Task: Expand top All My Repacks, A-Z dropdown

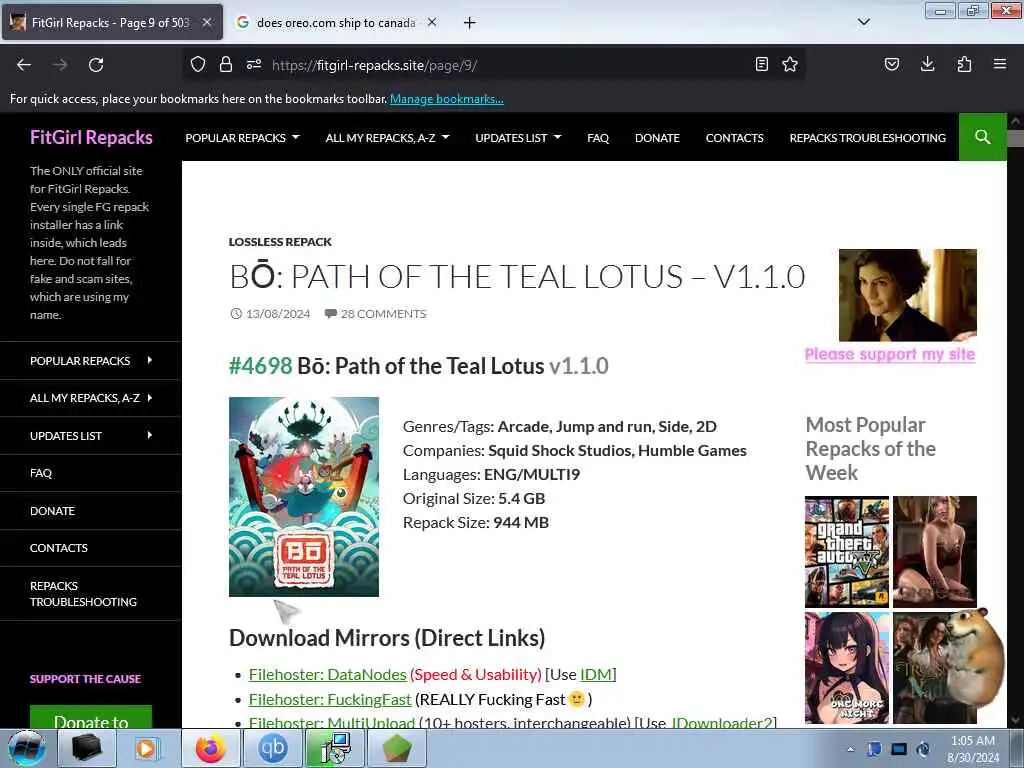Action: pos(387,138)
